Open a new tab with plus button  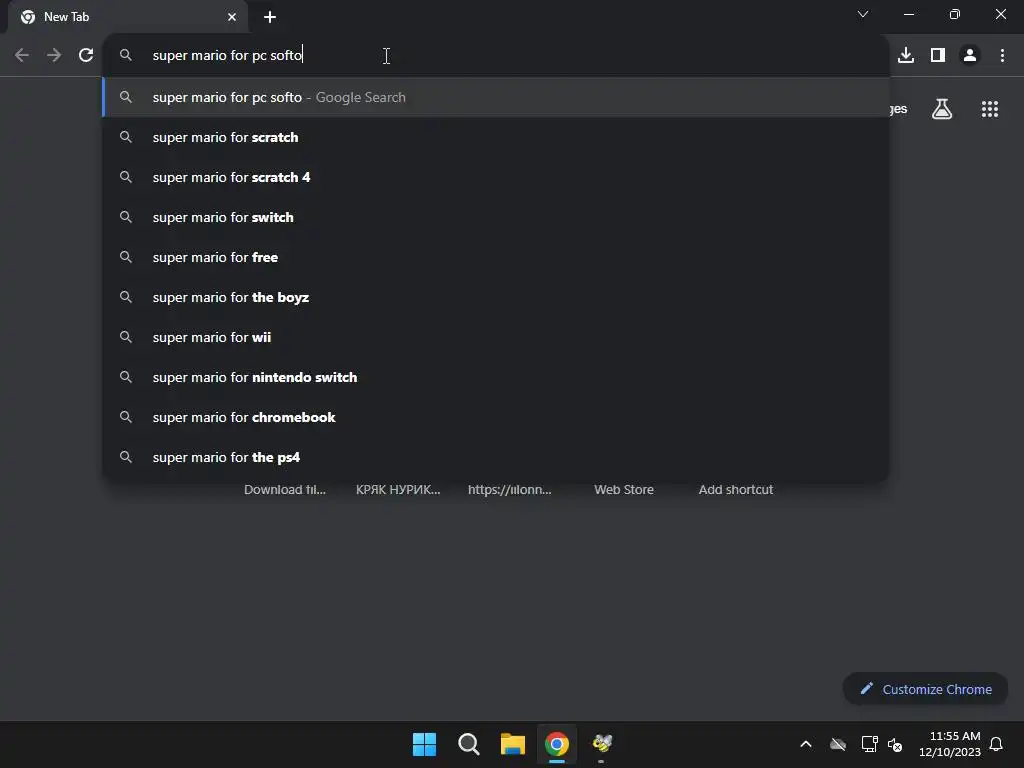click(270, 17)
